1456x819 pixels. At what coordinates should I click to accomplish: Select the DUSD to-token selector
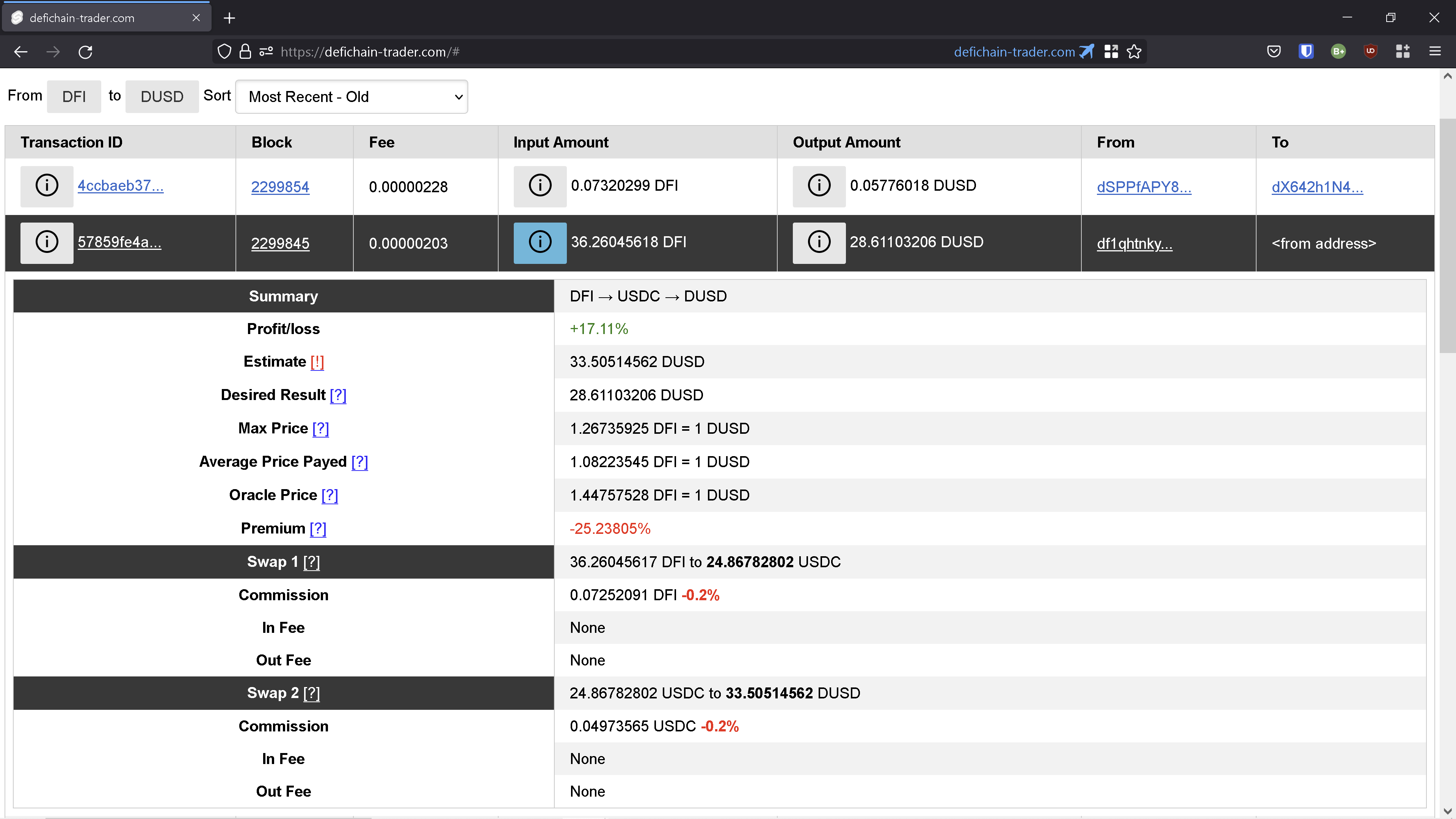coord(162,97)
